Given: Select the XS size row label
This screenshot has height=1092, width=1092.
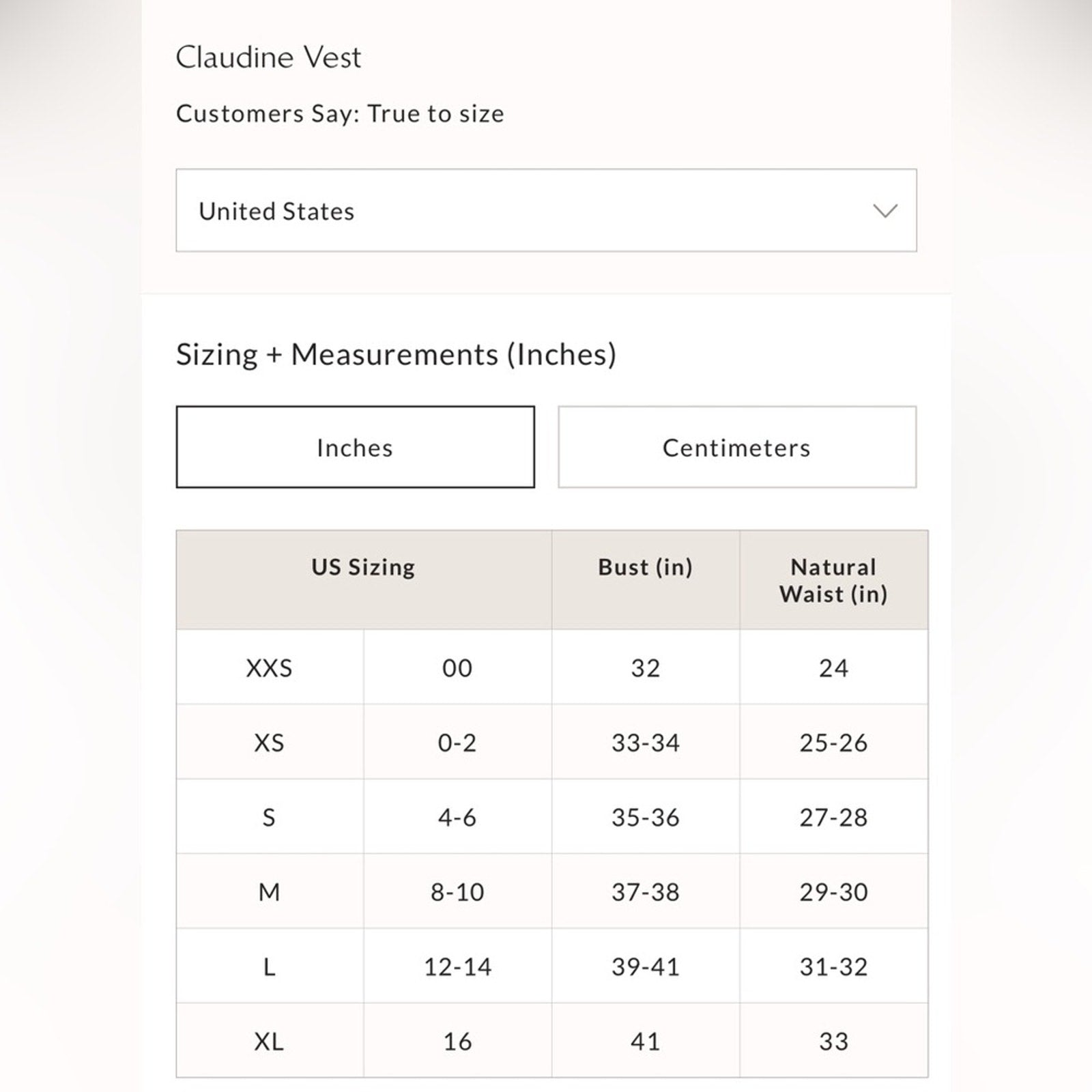Looking at the screenshot, I should [270, 743].
